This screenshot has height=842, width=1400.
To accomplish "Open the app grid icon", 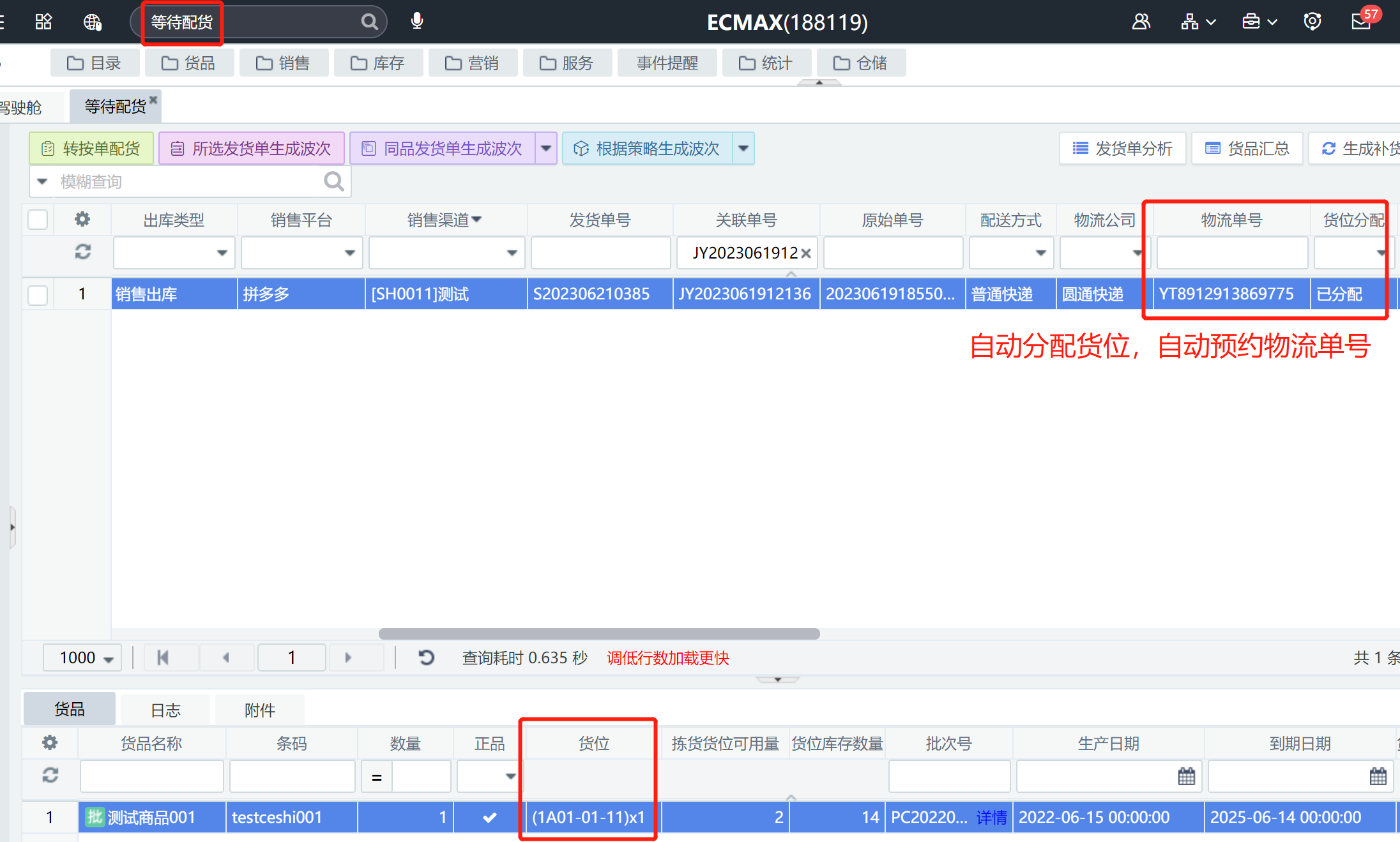I will click(43, 22).
